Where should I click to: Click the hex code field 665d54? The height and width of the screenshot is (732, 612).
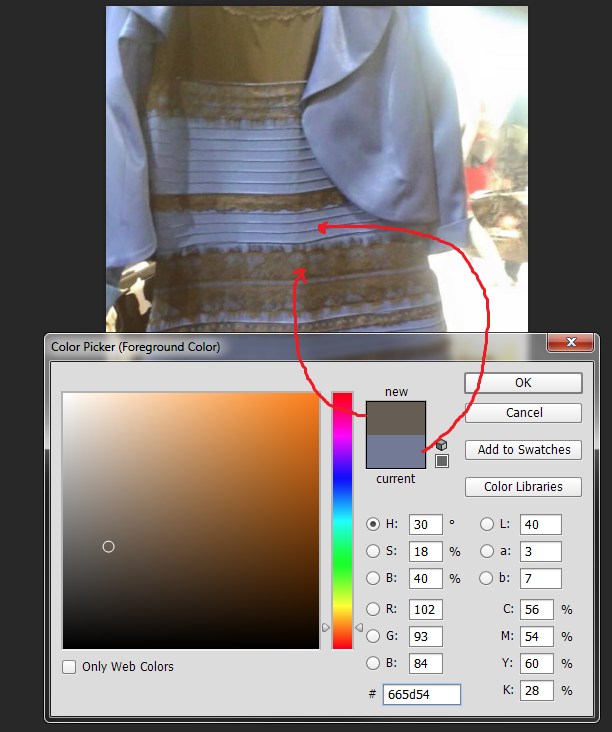[x=422, y=694]
